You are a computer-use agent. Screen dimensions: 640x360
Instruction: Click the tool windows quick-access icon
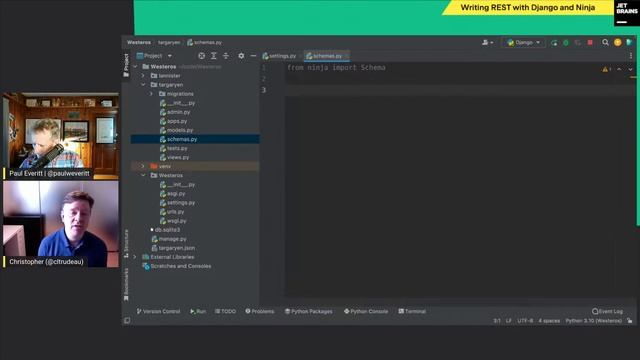[127, 321]
